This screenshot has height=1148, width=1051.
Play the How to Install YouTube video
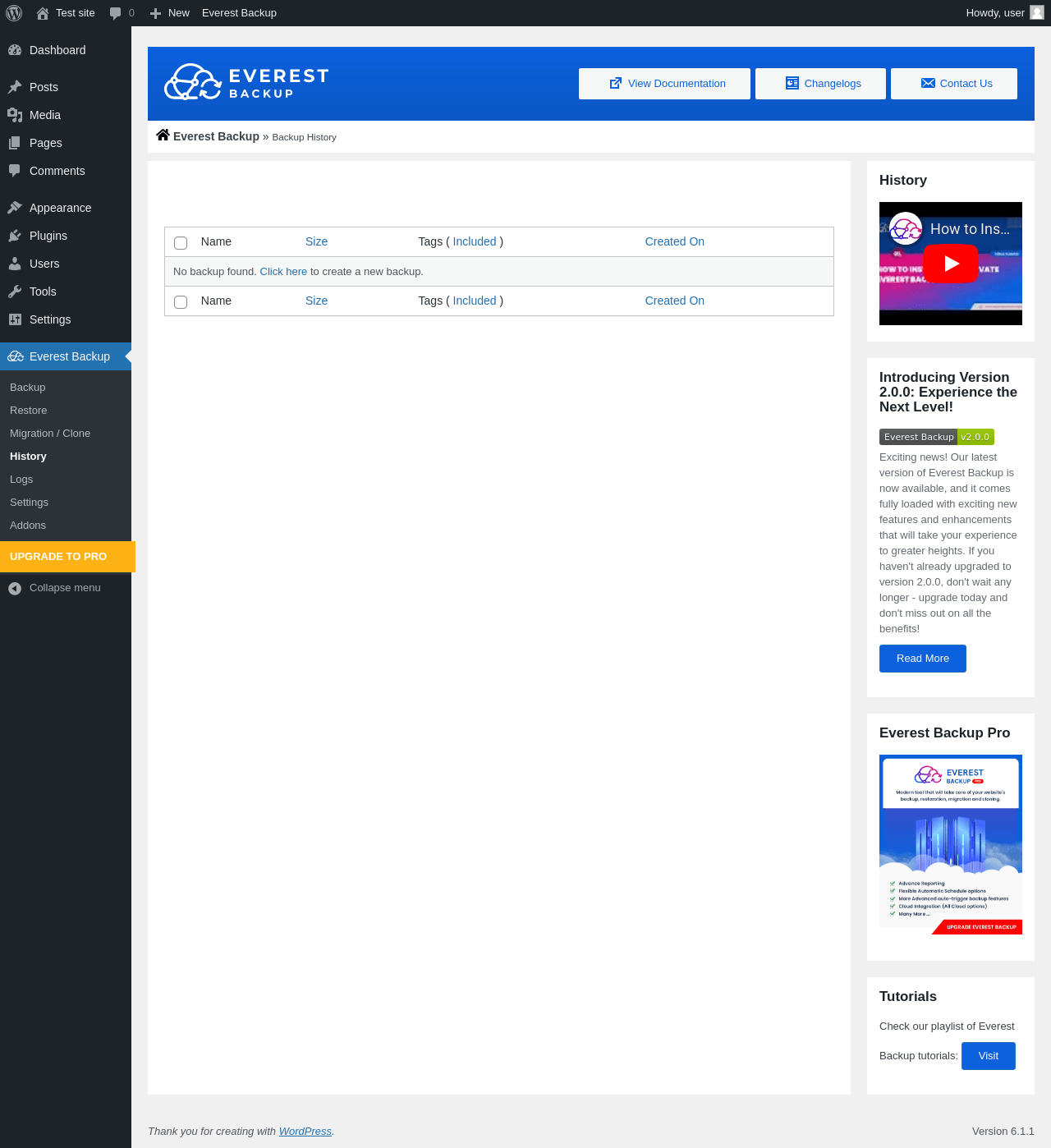[951, 264]
